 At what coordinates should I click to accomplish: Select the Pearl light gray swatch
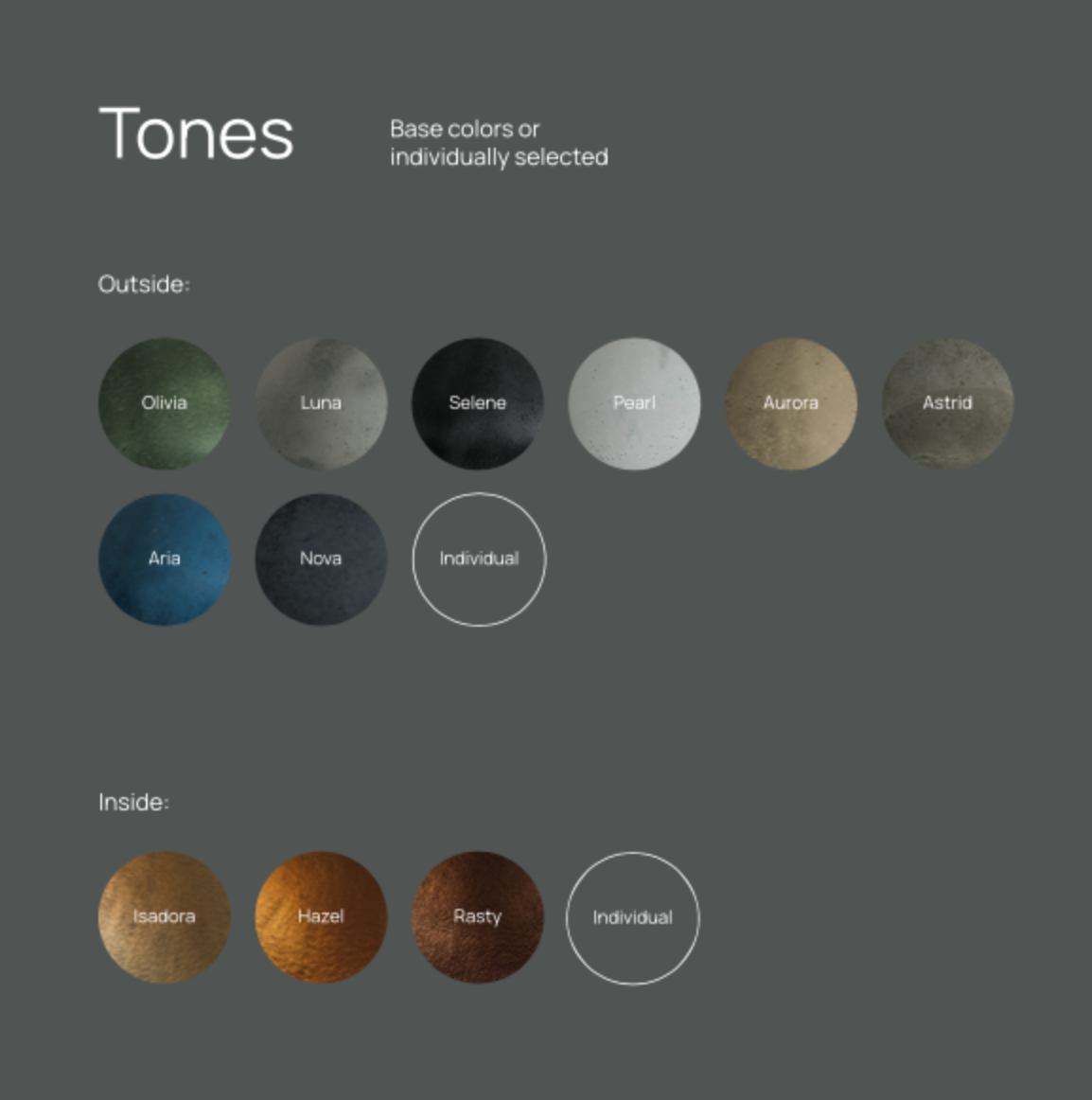coord(634,403)
